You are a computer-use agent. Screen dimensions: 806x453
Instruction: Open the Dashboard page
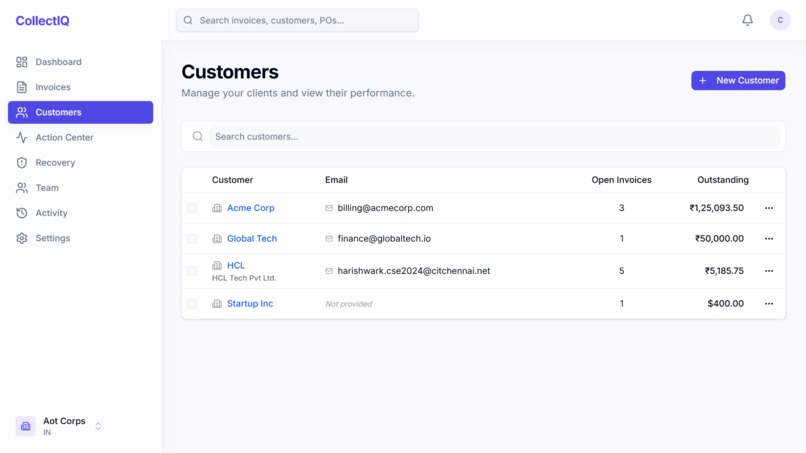pyautogui.click(x=80, y=62)
